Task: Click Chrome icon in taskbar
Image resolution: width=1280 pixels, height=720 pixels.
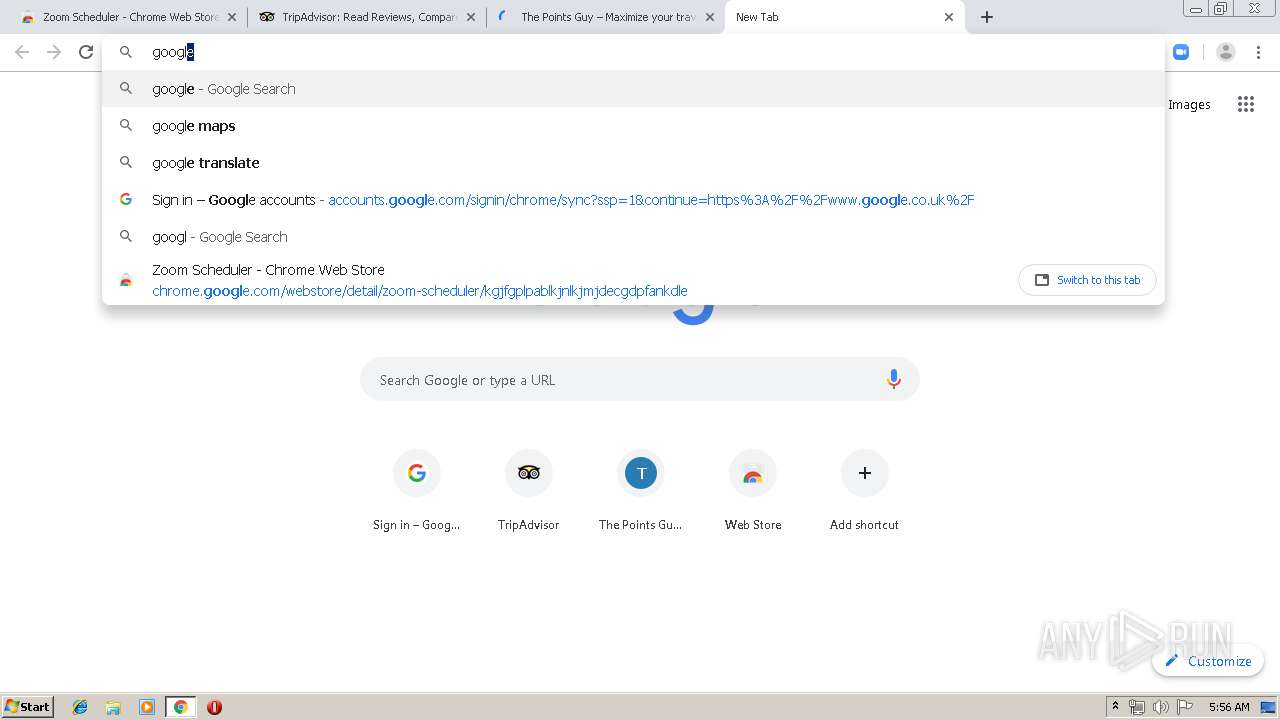Action: click(180, 707)
